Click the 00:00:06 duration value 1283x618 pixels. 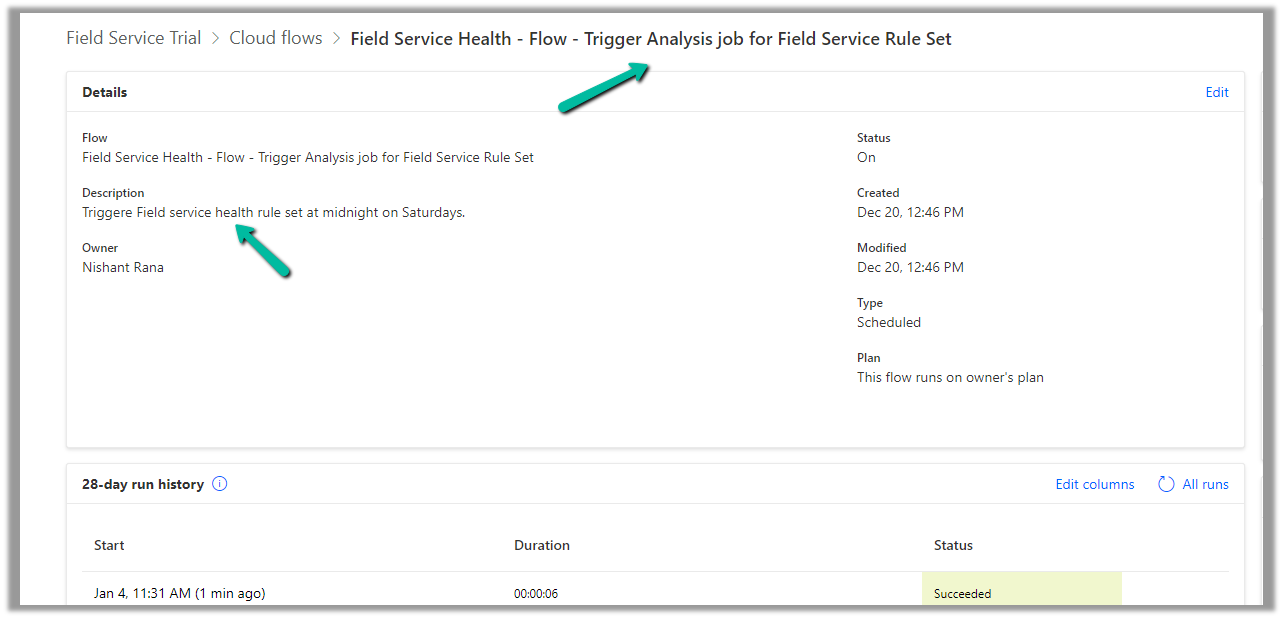536,593
